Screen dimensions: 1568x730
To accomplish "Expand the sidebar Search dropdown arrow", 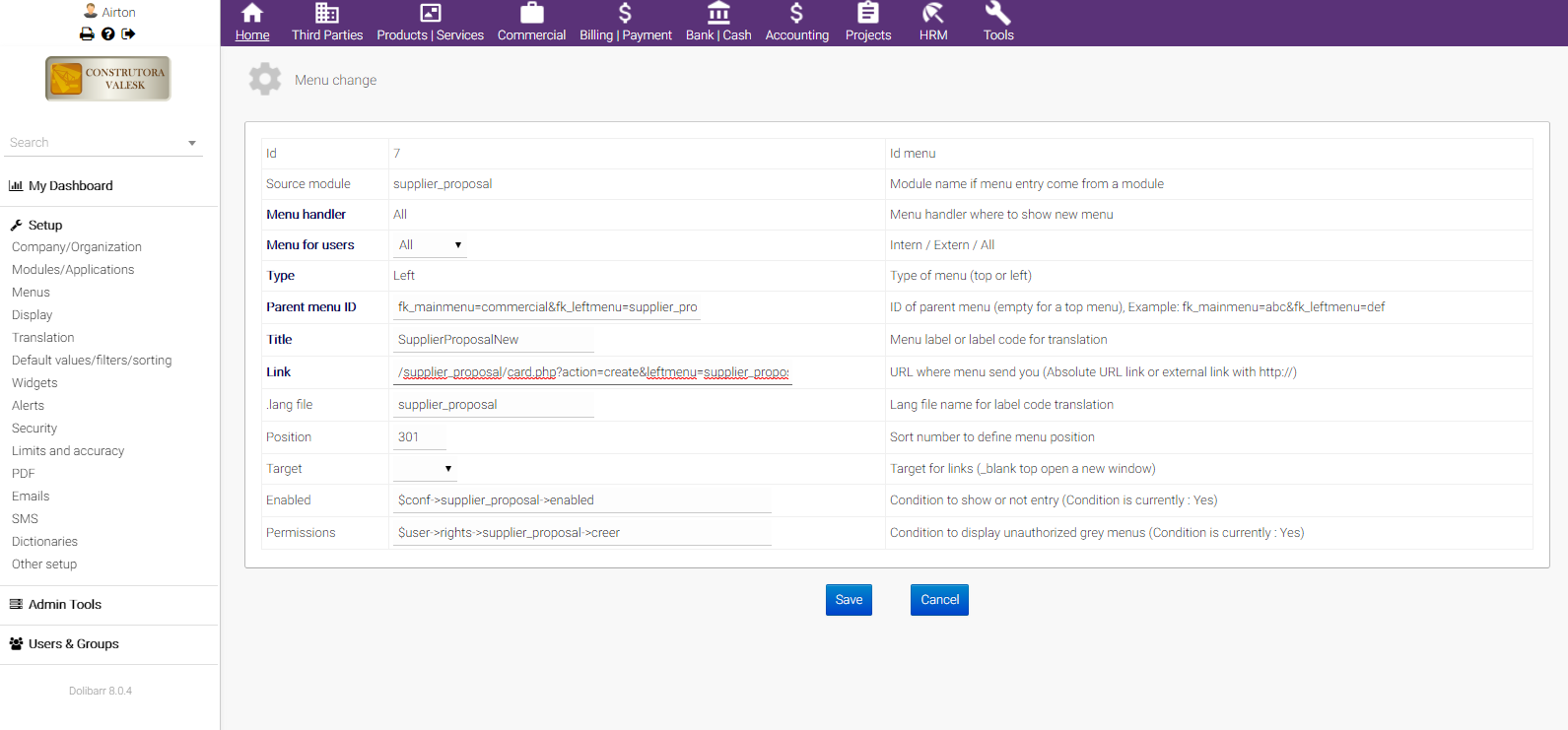I will pyautogui.click(x=192, y=143).
